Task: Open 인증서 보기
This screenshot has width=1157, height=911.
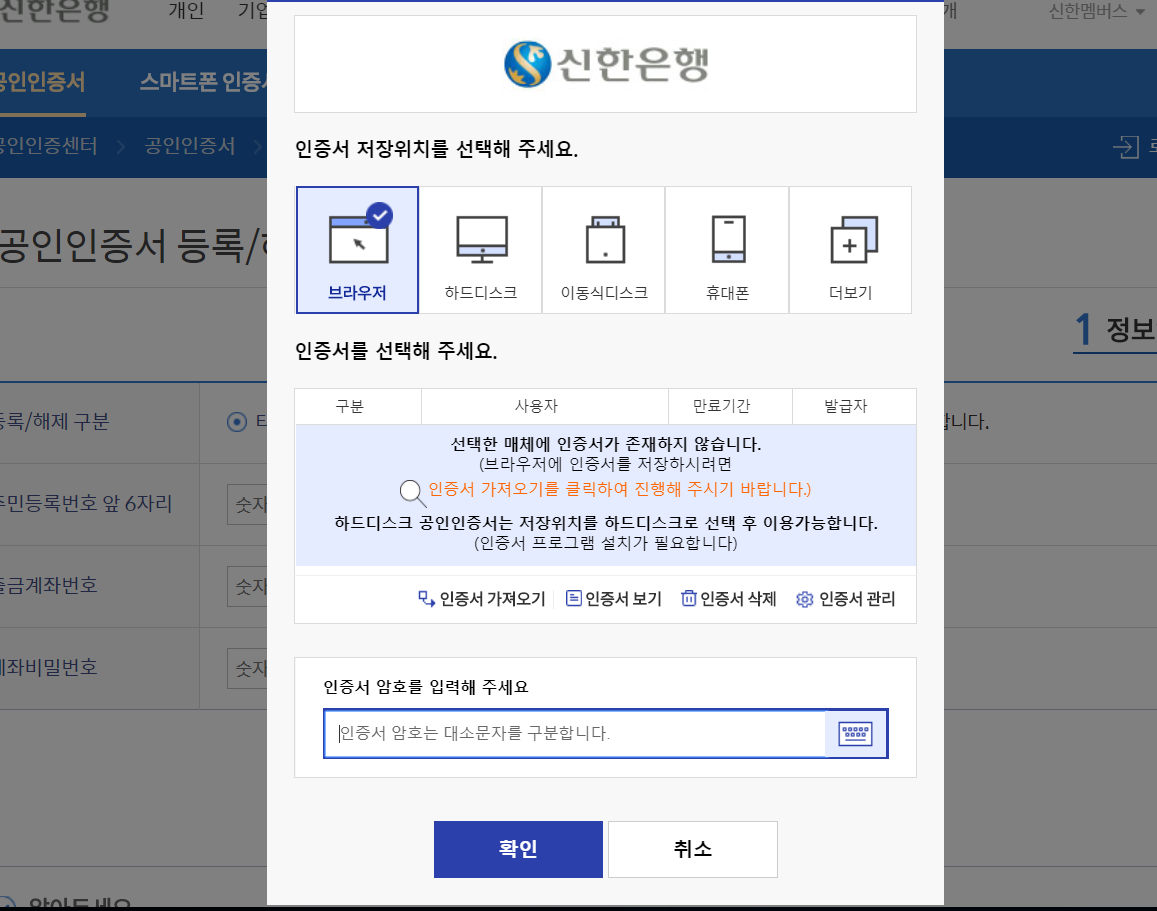Action: tap(614, 599)
